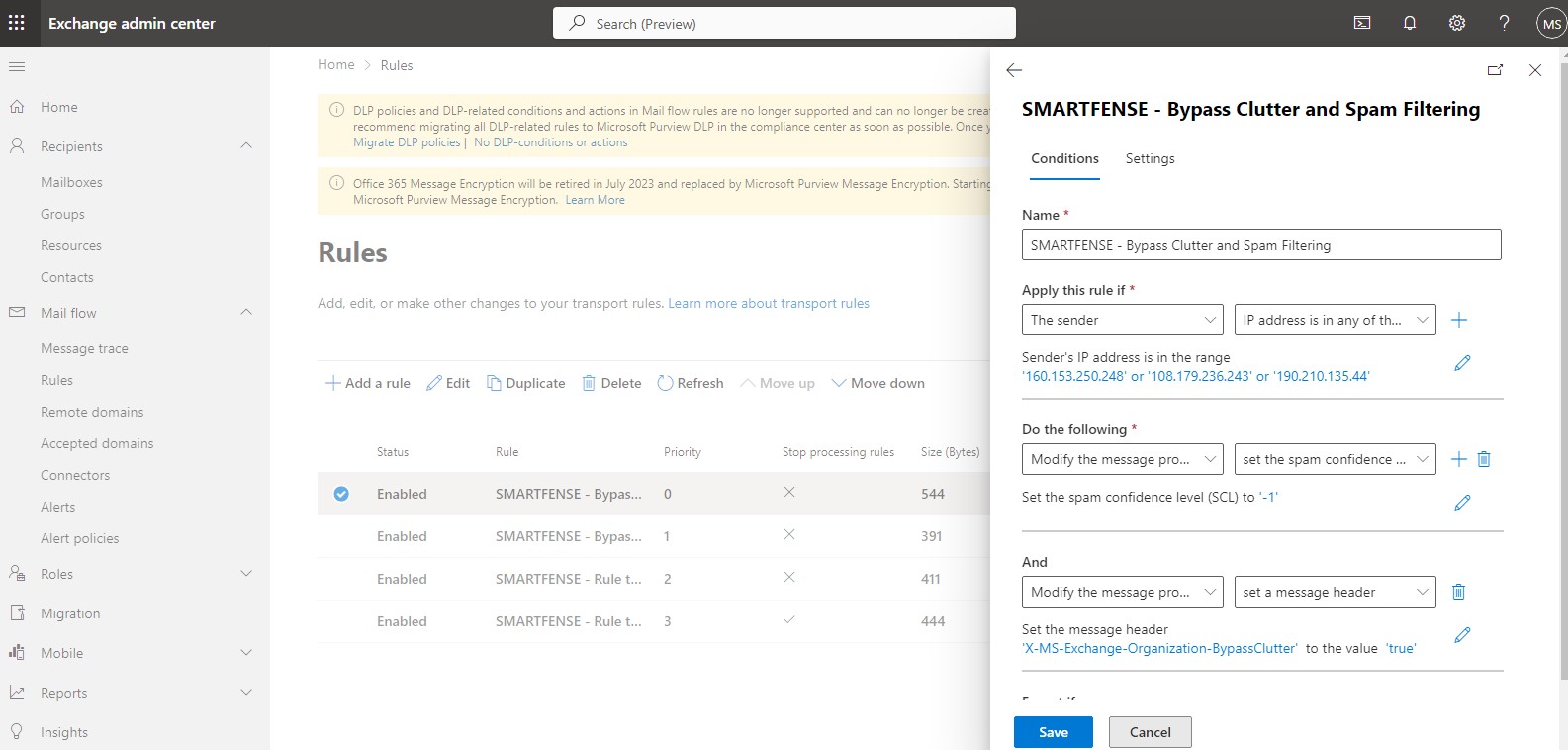Open 'The sender' condition dropdown
1568x750 pixels.
[1123, 320]
